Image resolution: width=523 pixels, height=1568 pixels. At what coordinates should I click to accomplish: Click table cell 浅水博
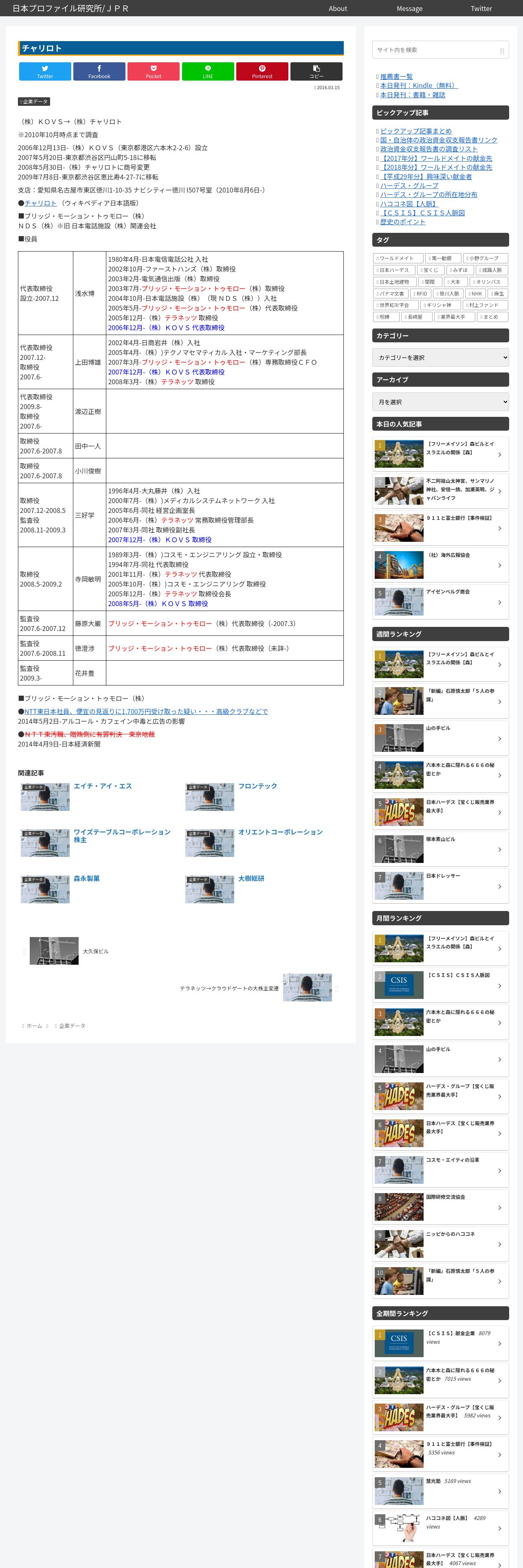(x=90, y=293)
